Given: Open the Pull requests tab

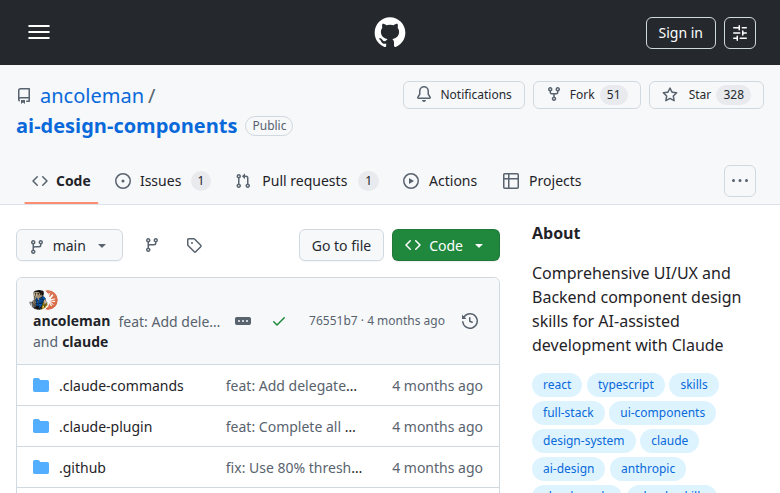Looking at the screenshot, I should (306, 181).
